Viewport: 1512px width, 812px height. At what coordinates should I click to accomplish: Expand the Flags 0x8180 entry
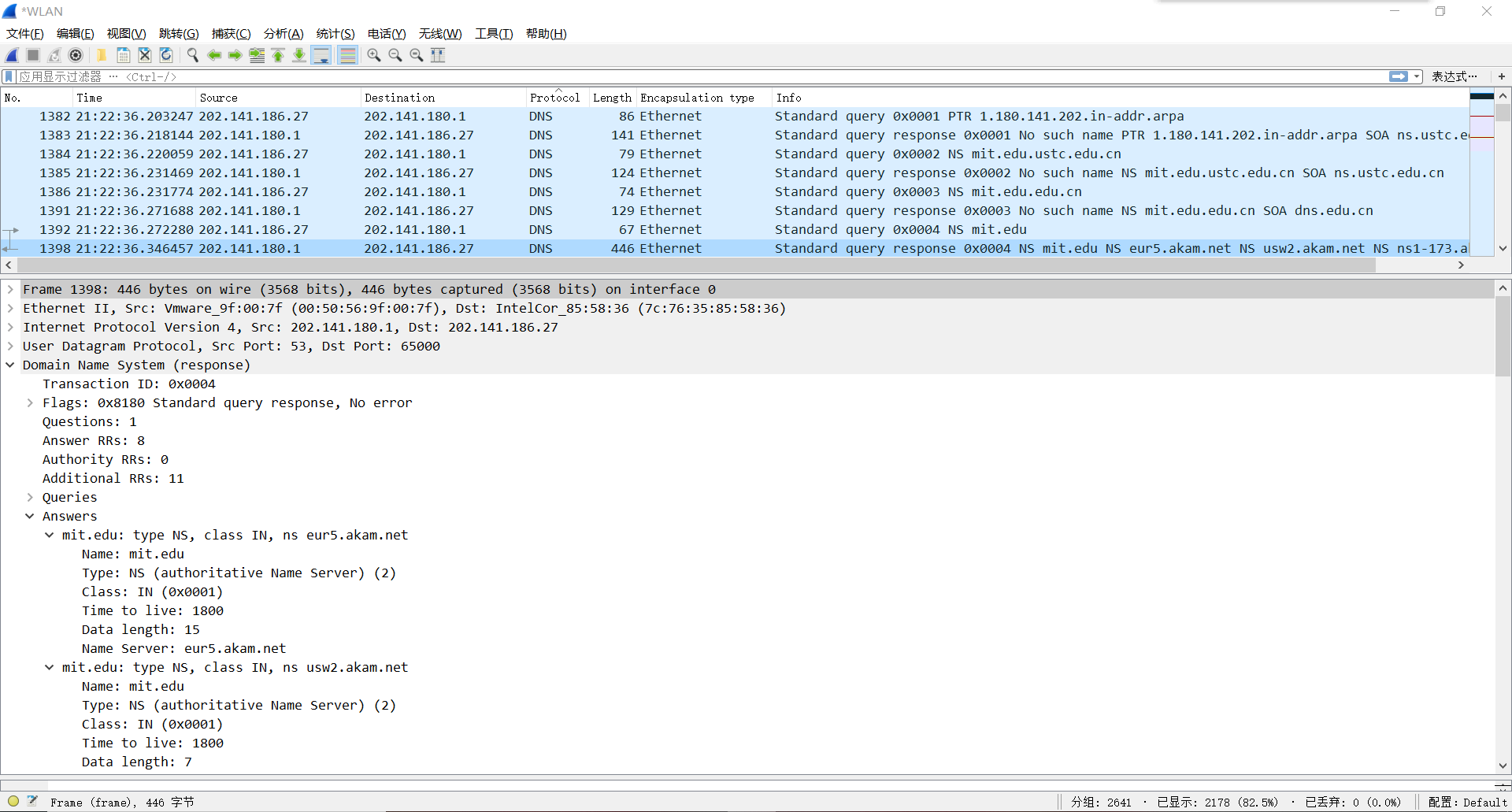click(30, 402)
